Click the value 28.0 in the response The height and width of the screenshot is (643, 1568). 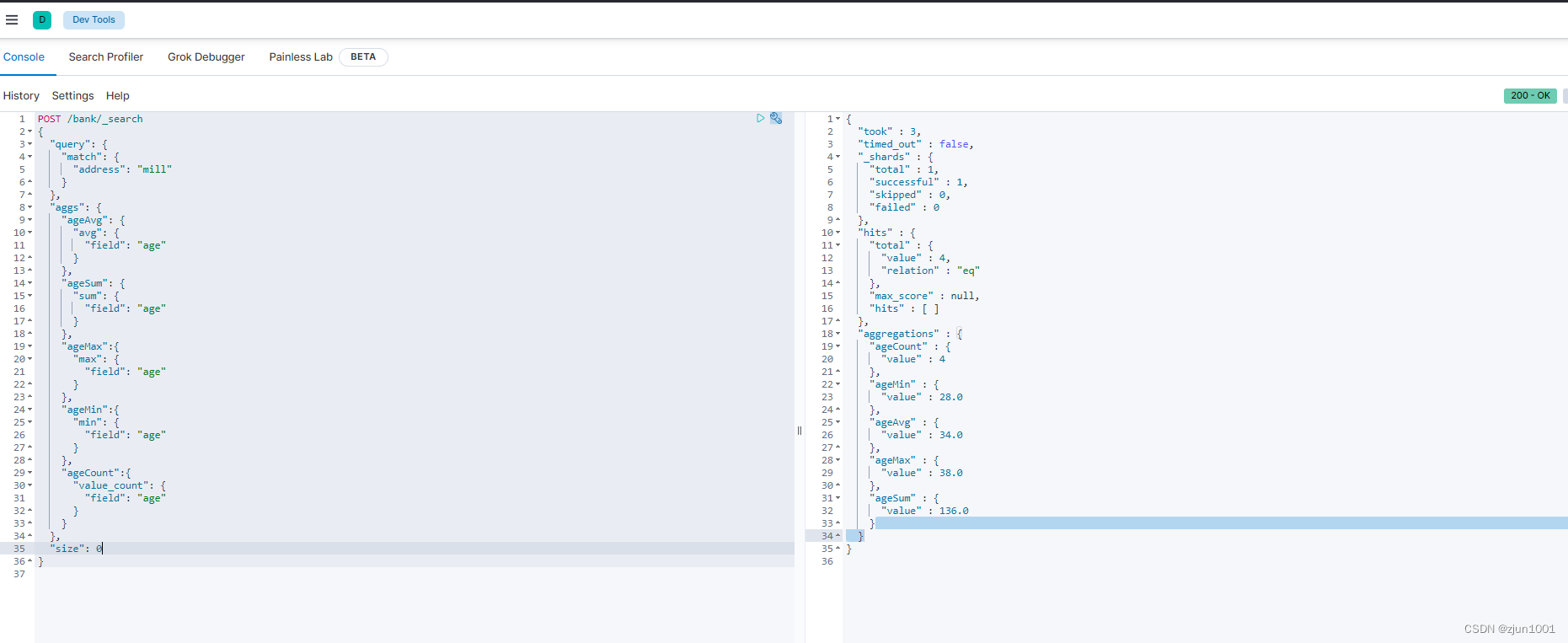[x=951, y=397]
